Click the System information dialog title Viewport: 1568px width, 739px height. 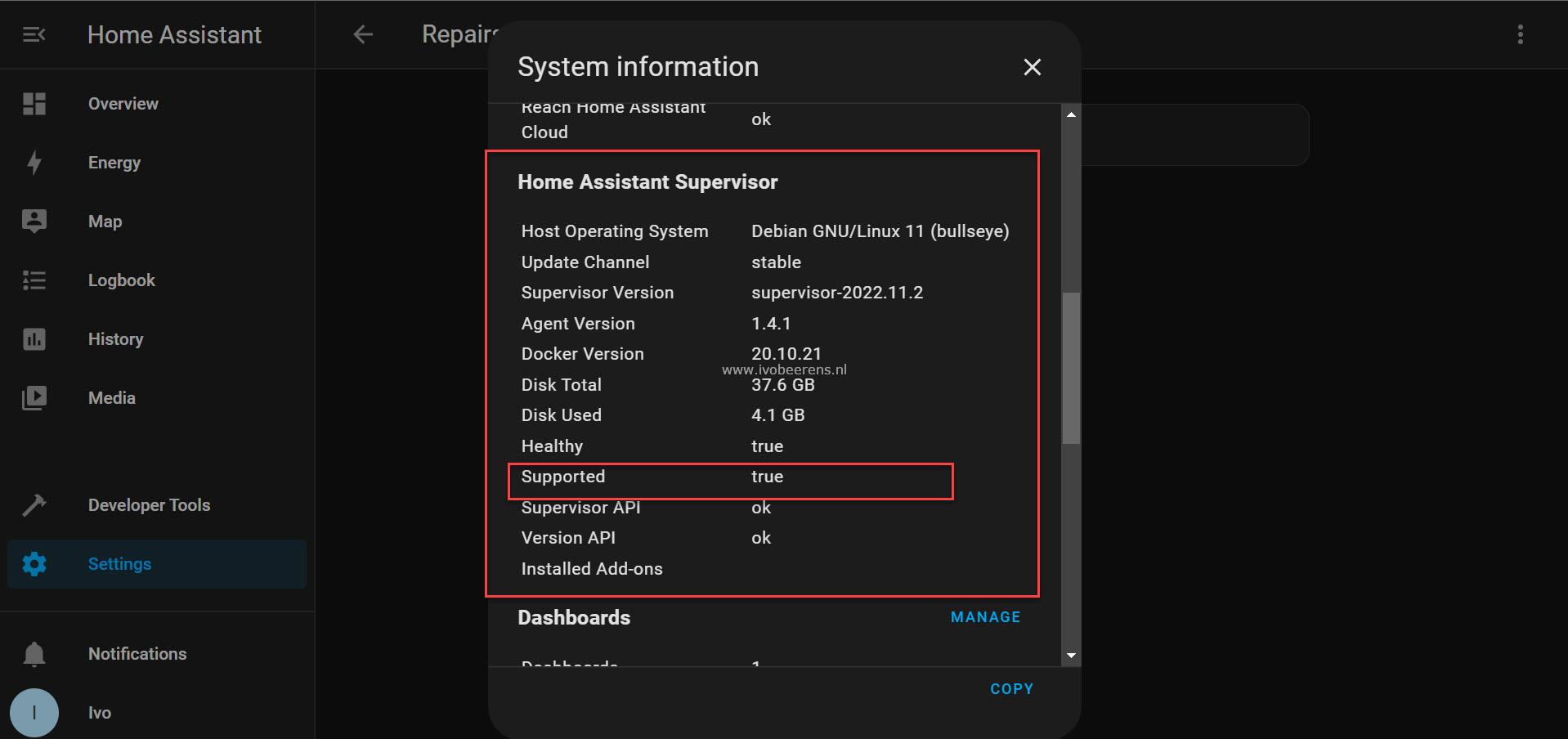coord(638,67)
